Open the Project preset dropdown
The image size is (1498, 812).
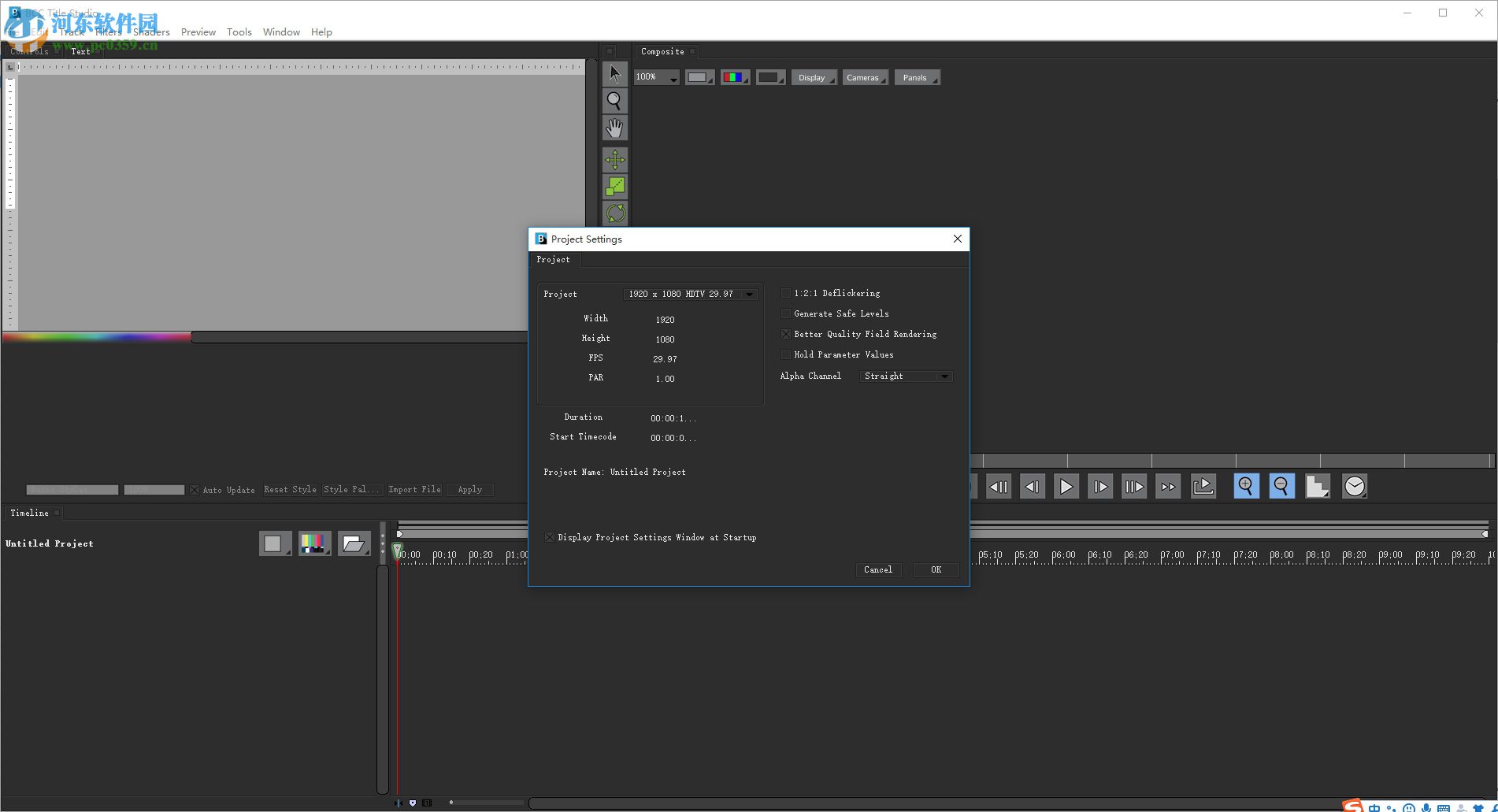click(x=690, y=294)
